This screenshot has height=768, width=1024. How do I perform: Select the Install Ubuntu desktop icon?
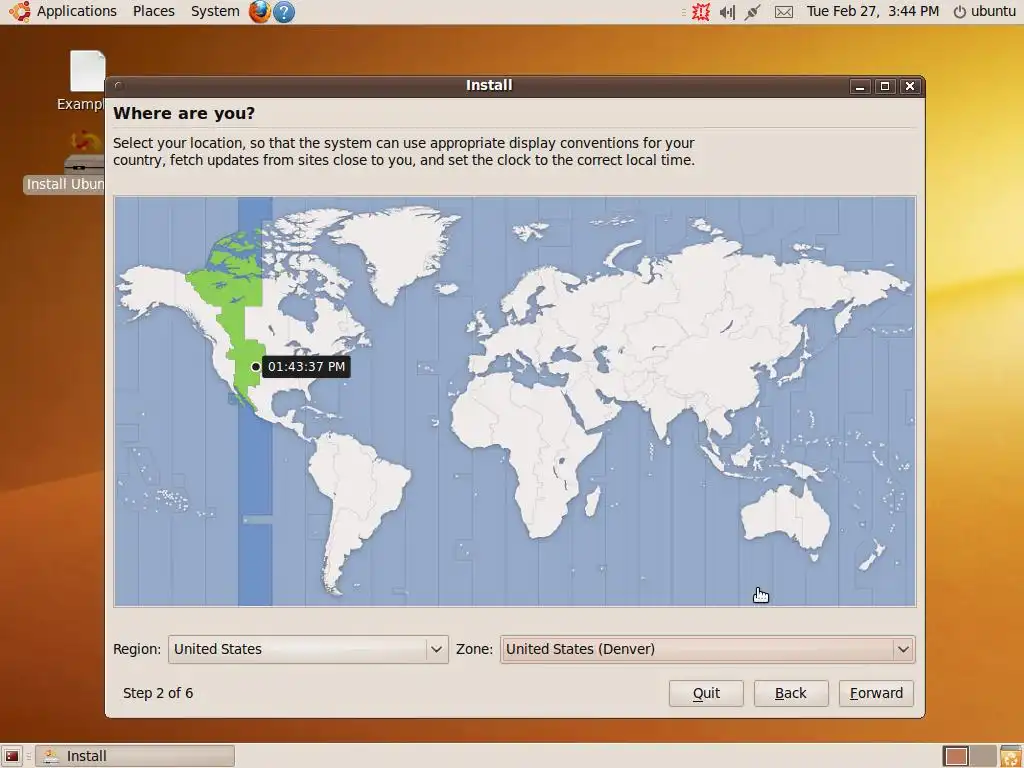pos(65,162)
